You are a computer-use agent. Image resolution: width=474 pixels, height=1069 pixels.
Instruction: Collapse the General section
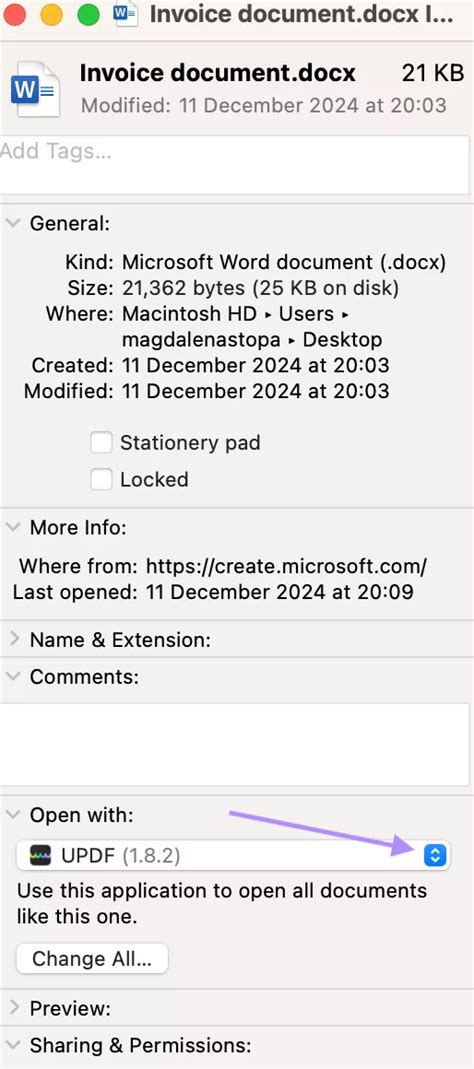click(13, 224)
